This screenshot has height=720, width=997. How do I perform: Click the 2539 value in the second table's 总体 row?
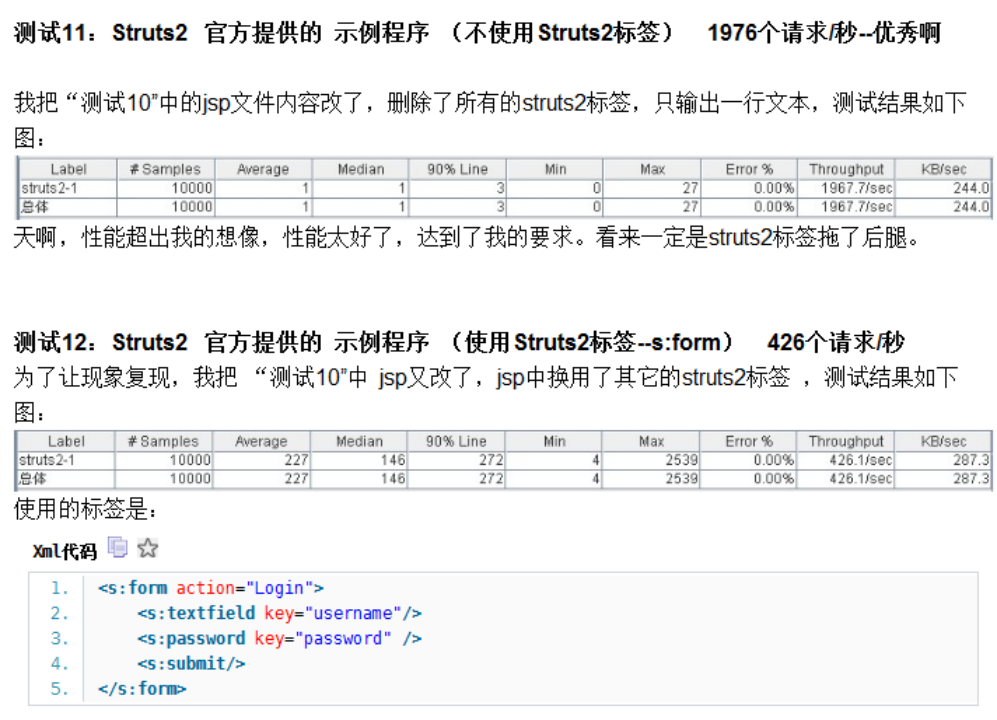pos(681,478)
